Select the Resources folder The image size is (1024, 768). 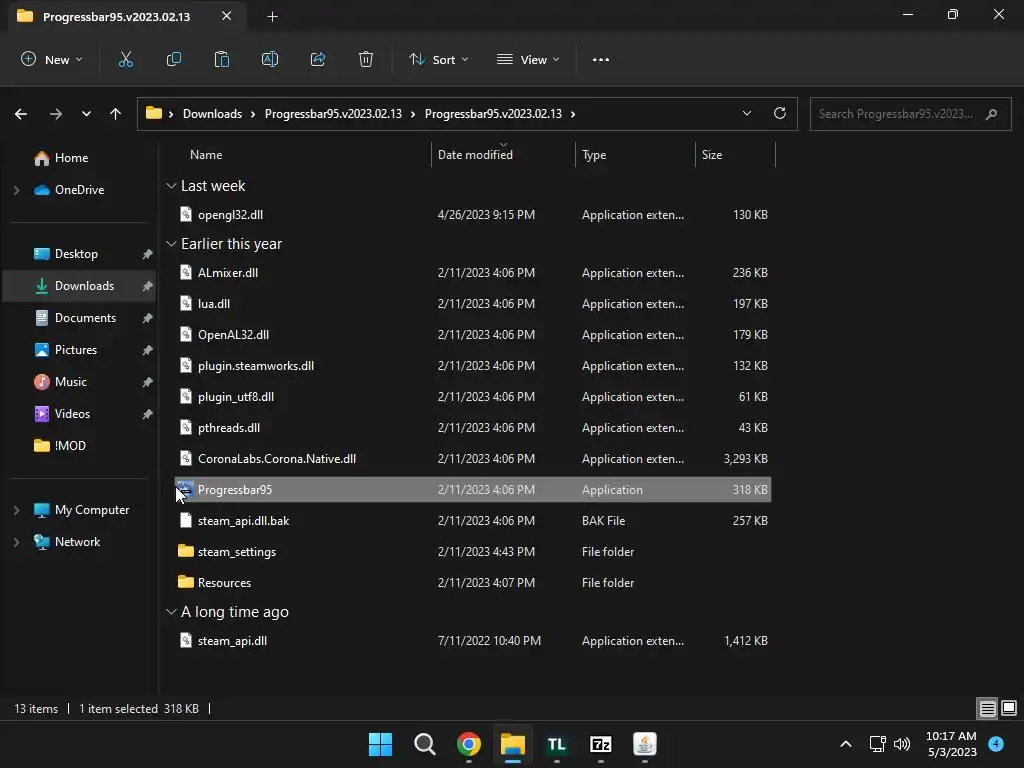(x=473, y=583)
